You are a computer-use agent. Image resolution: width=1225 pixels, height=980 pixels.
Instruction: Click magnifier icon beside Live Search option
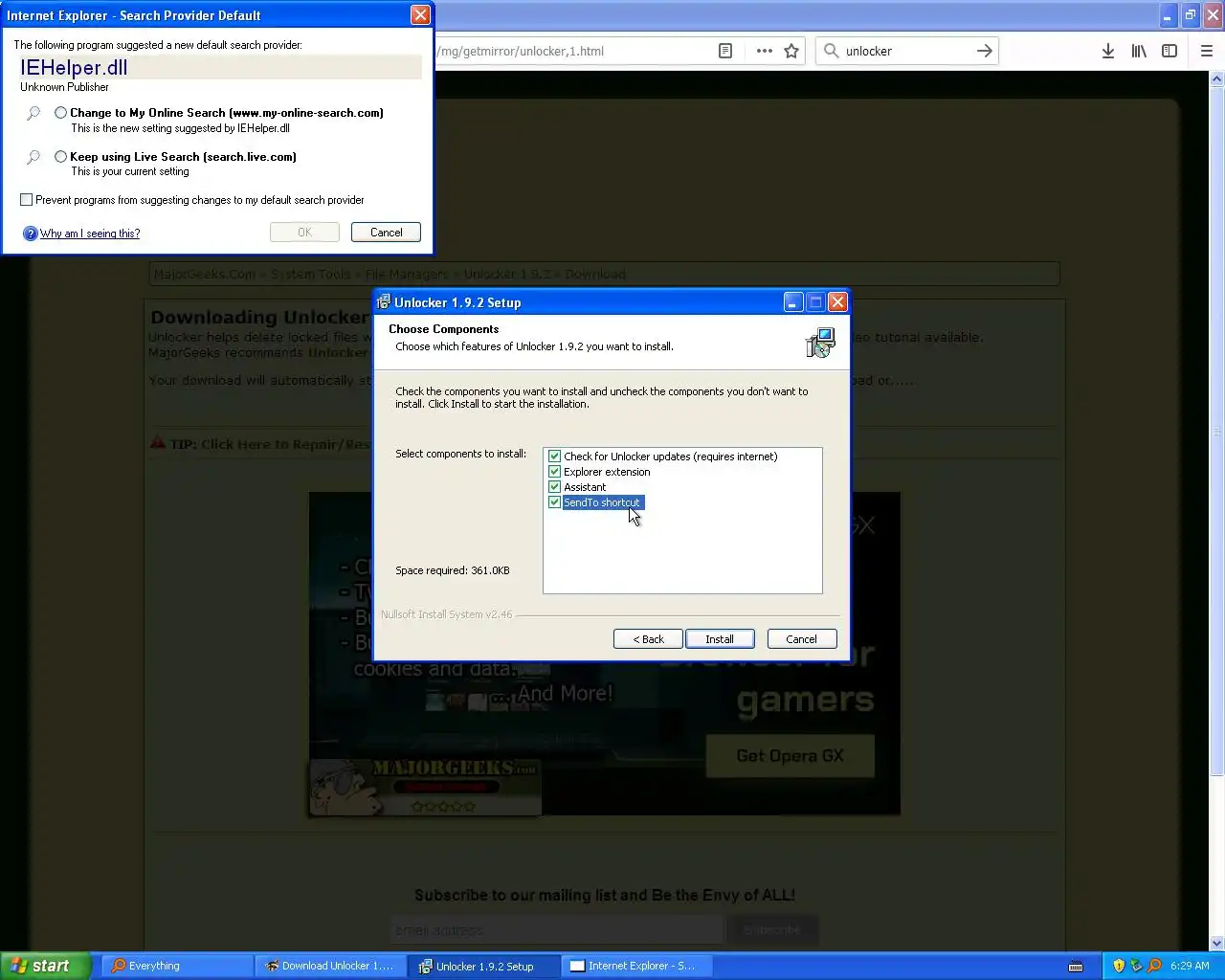[x=33, y=157]
